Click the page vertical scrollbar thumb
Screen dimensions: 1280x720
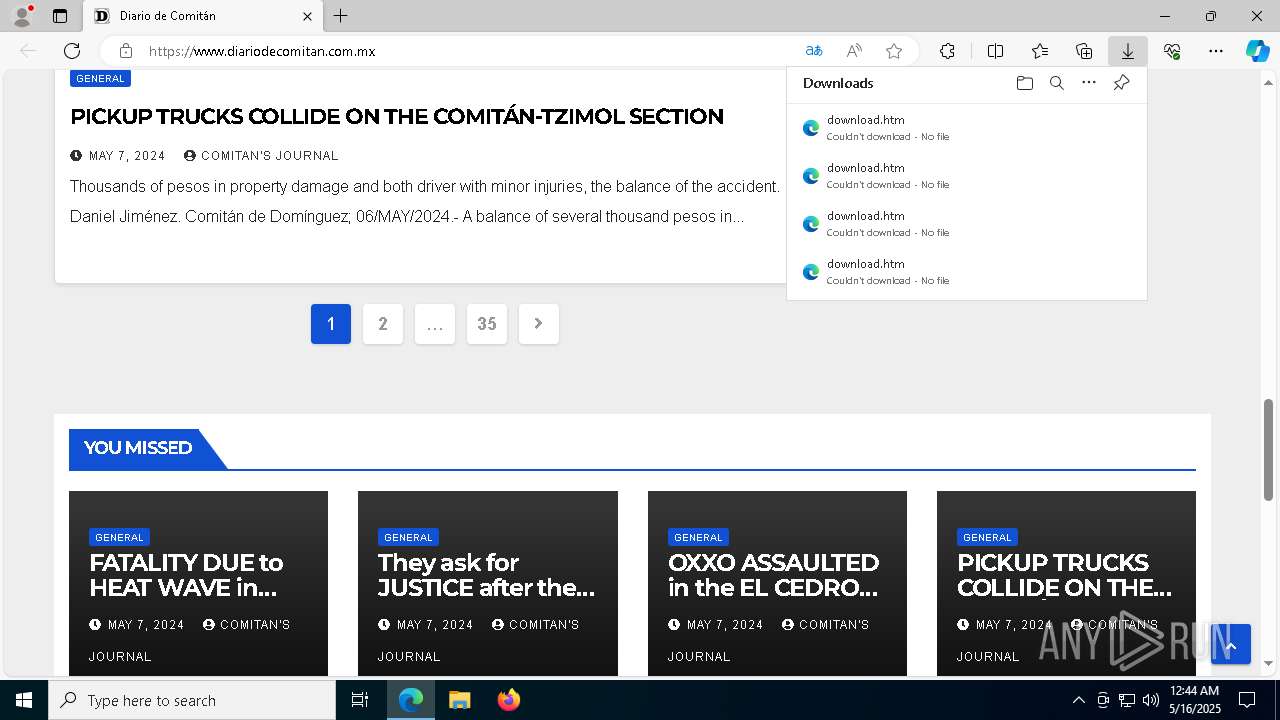(x=1269, y=448)
